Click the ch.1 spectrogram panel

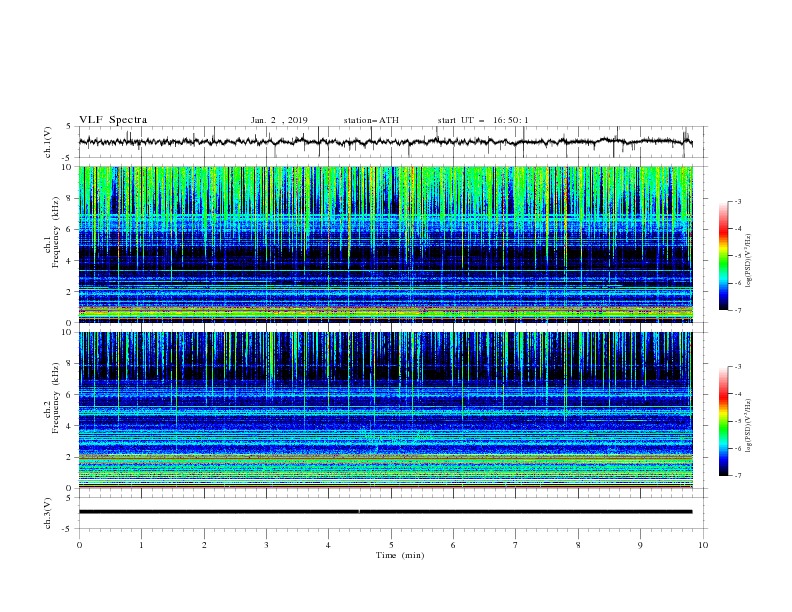pyautogui.click(x=386, y=244)
